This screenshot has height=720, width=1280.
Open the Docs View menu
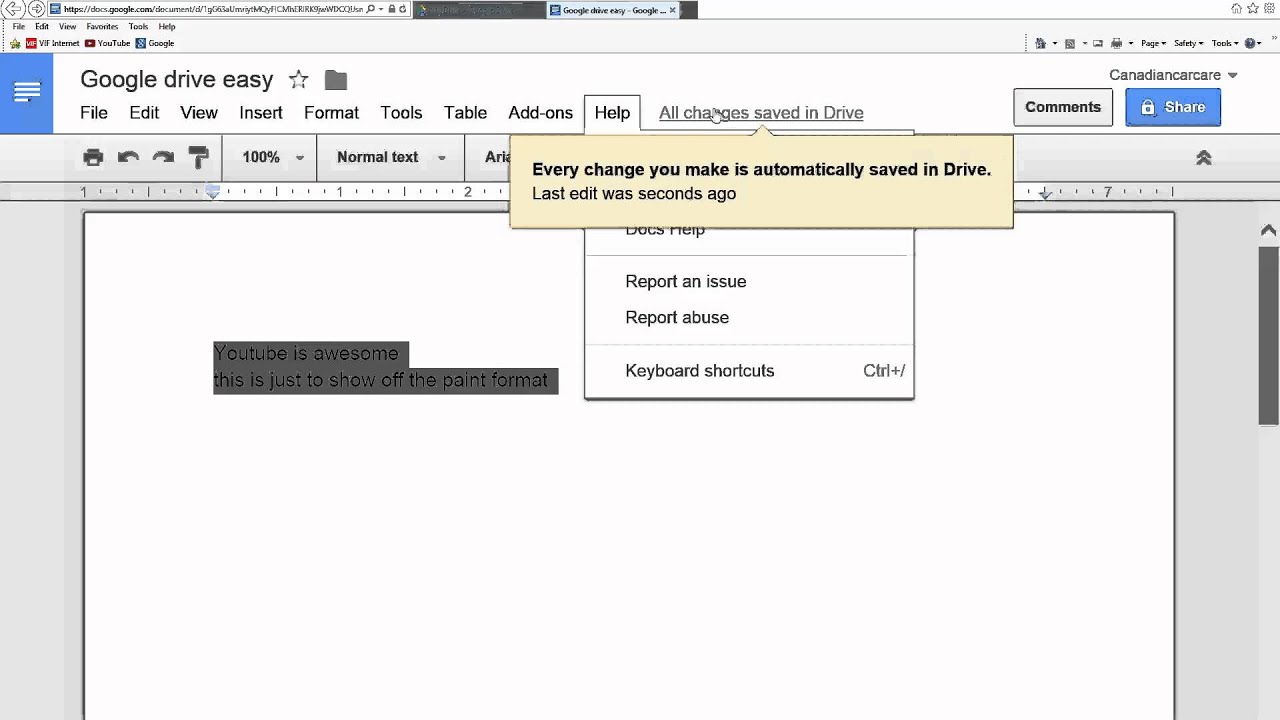[199, 113]
